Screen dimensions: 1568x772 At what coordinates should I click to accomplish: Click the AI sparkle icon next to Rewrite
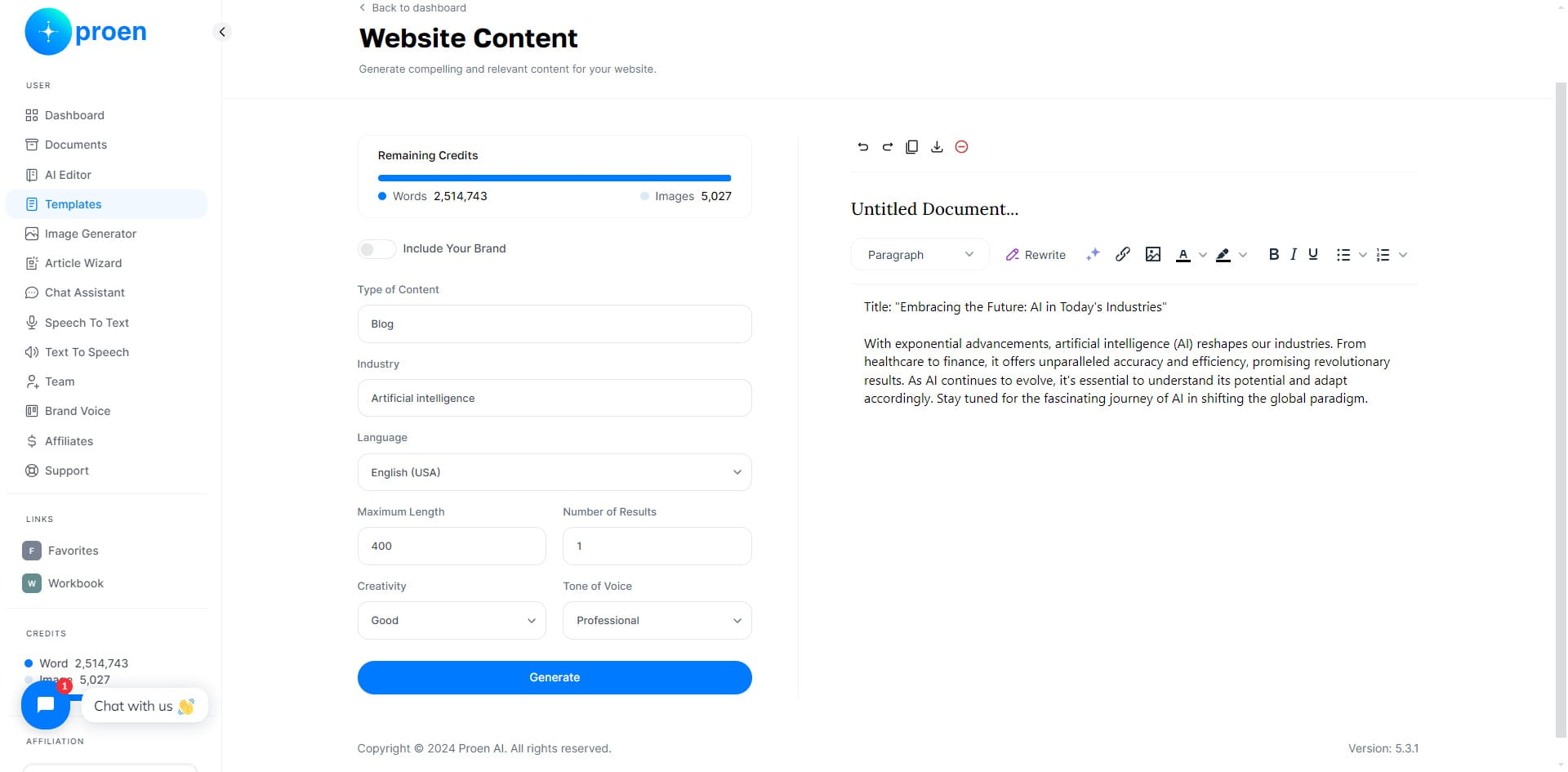tap(1093, 255)
